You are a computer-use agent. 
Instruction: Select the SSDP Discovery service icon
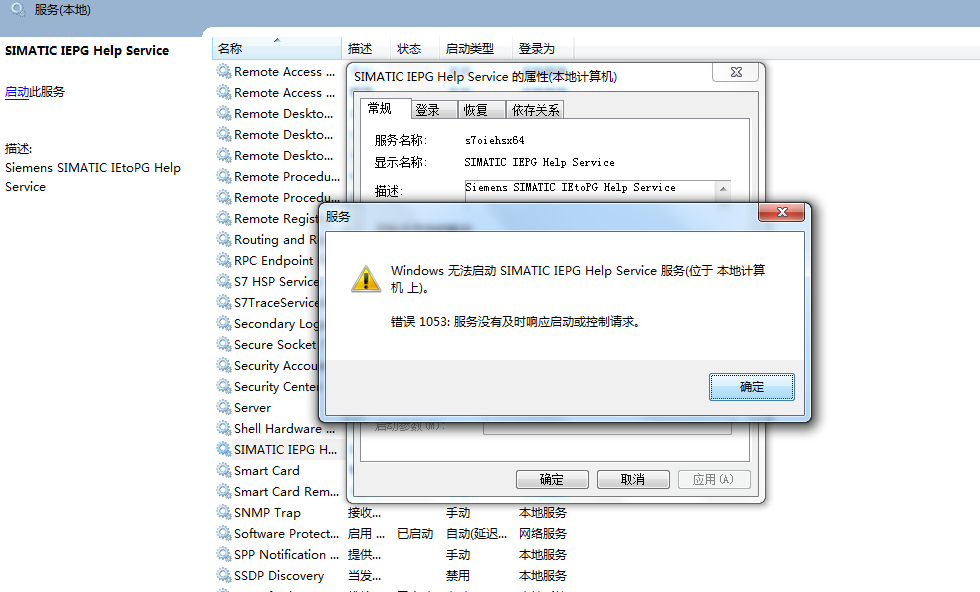pyautogui.click(x=224, y=575)
